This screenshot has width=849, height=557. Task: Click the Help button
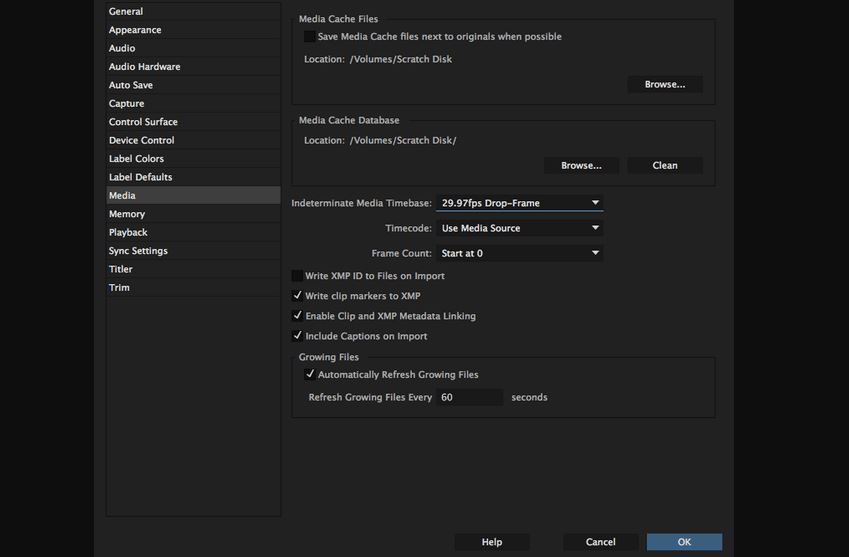pyautogui.click(x=492, y=542)
